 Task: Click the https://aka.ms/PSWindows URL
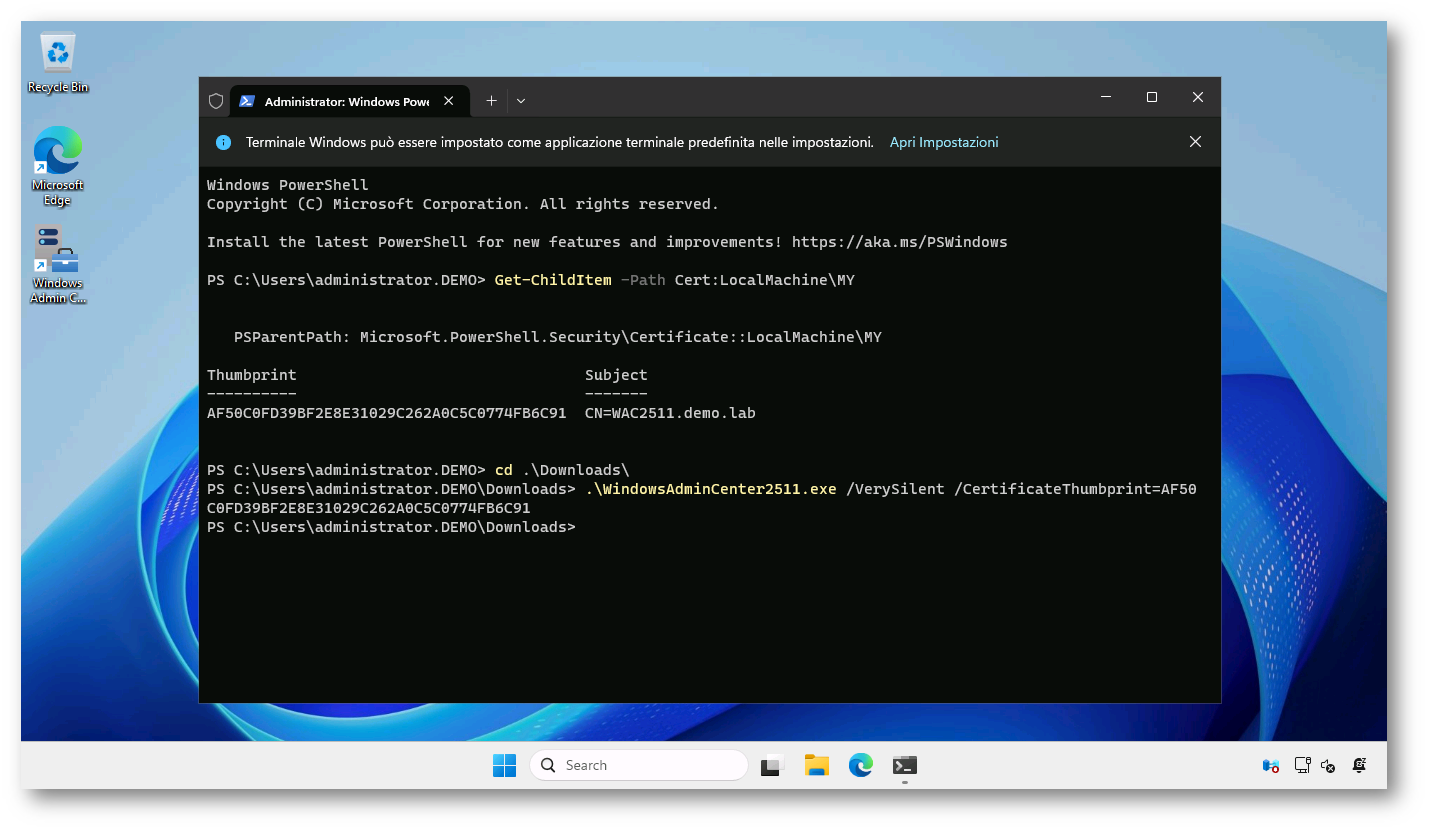[x=899, y=242]
